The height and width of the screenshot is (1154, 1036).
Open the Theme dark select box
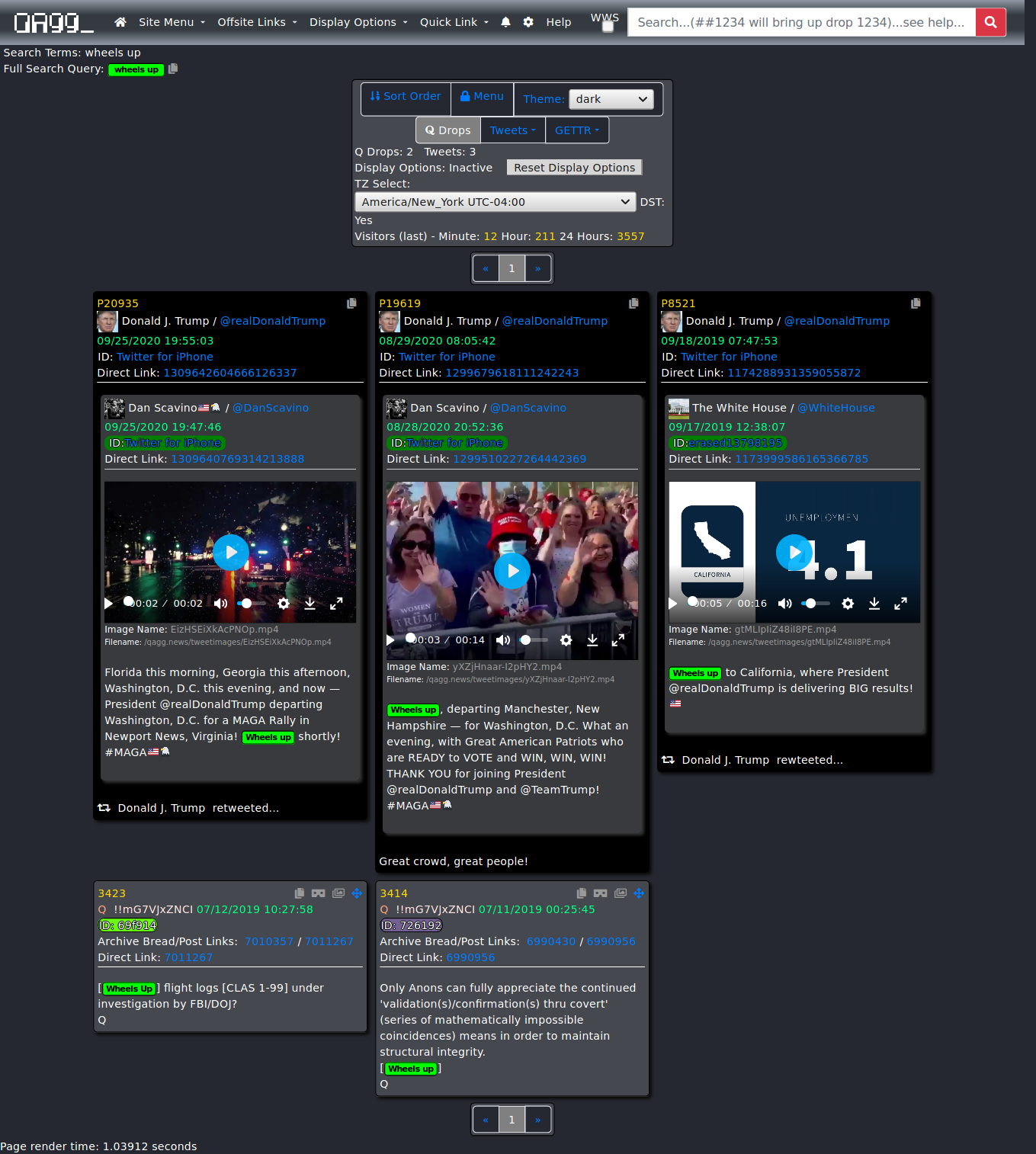tap(611, 99)
